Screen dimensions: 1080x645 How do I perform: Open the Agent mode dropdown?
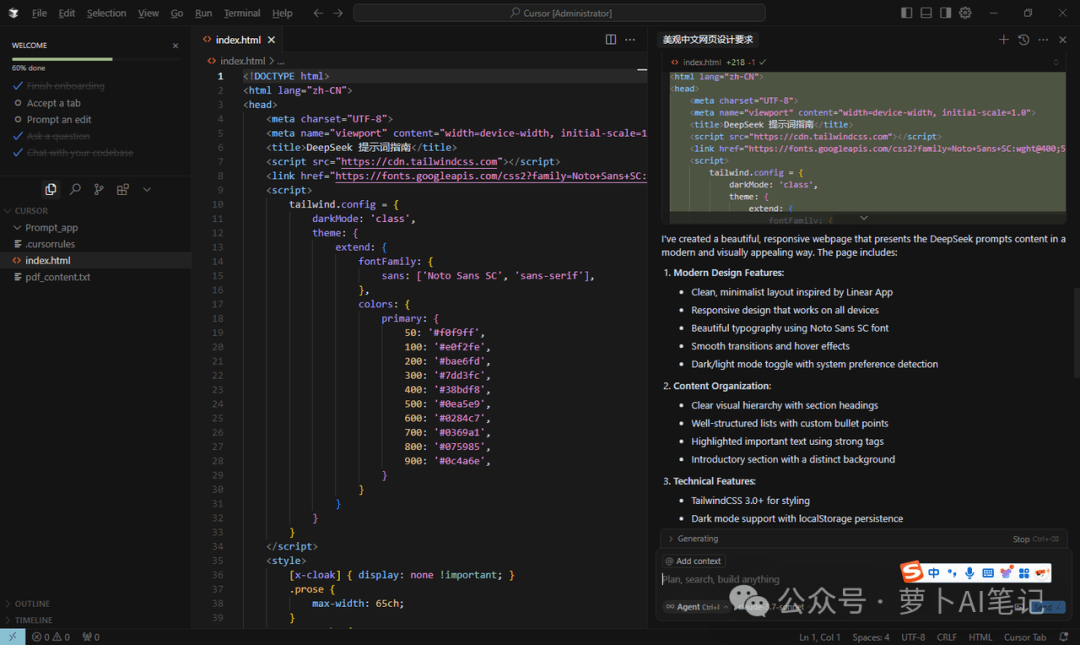click(696, 607)
